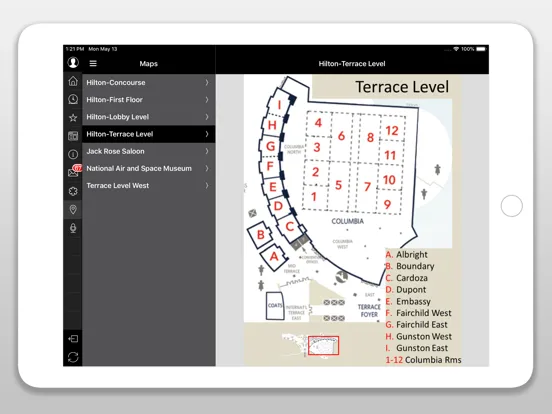Tap 'COLUMBIA' label on the map
This screenshot has height=414, width=552.
(347, 221)
